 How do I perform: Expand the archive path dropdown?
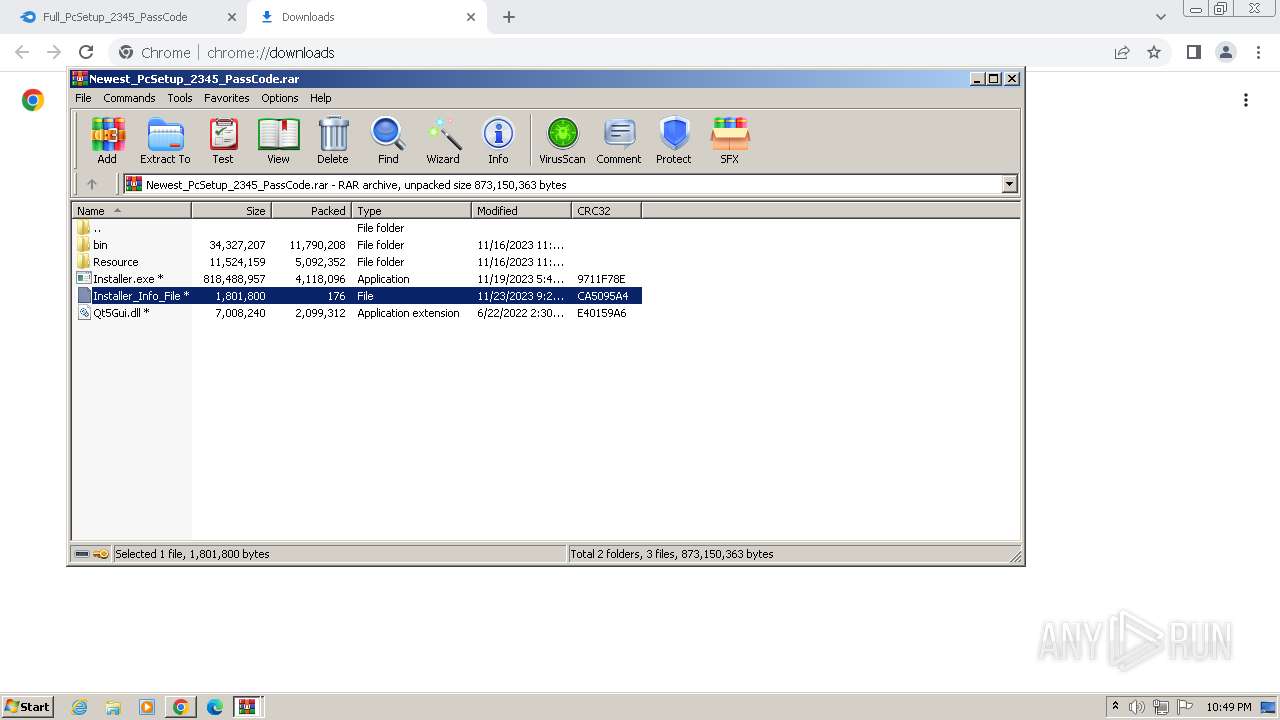(1009, 184)
